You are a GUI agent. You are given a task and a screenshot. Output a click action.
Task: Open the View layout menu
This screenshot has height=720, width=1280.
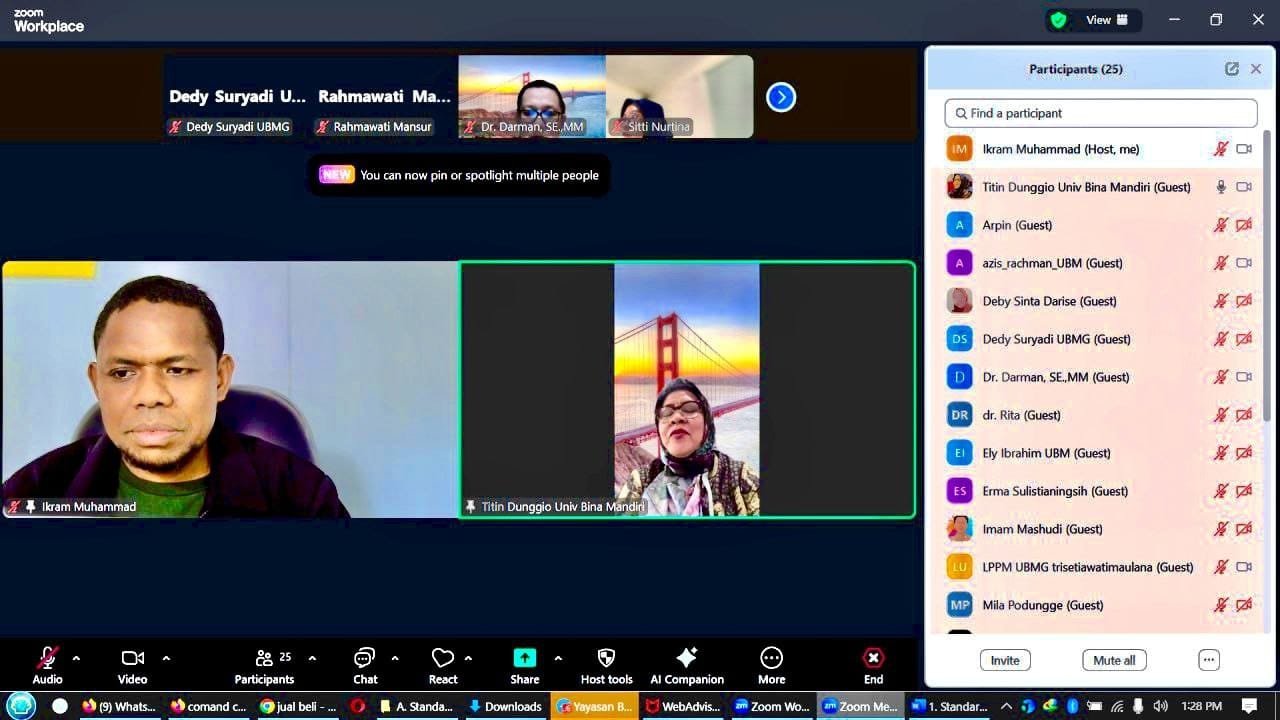click(x=1106, y=20)
